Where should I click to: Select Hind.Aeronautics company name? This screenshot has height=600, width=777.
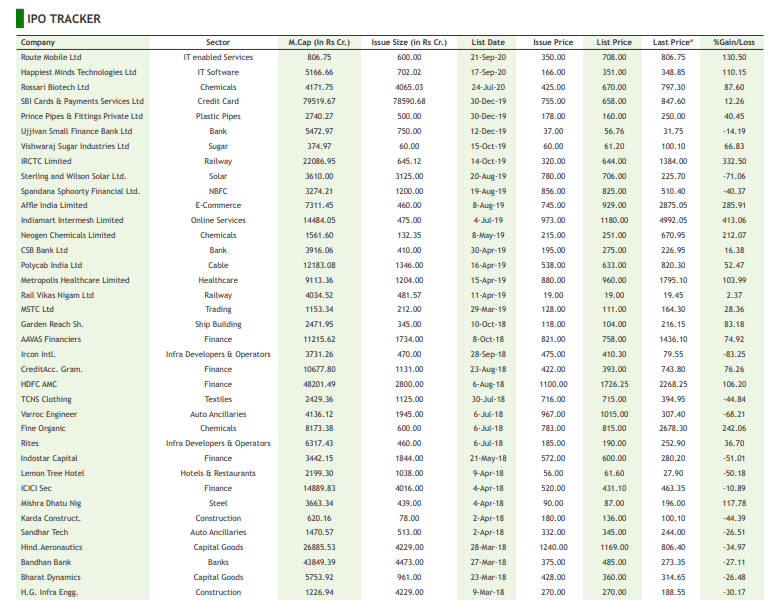(52, 547)
